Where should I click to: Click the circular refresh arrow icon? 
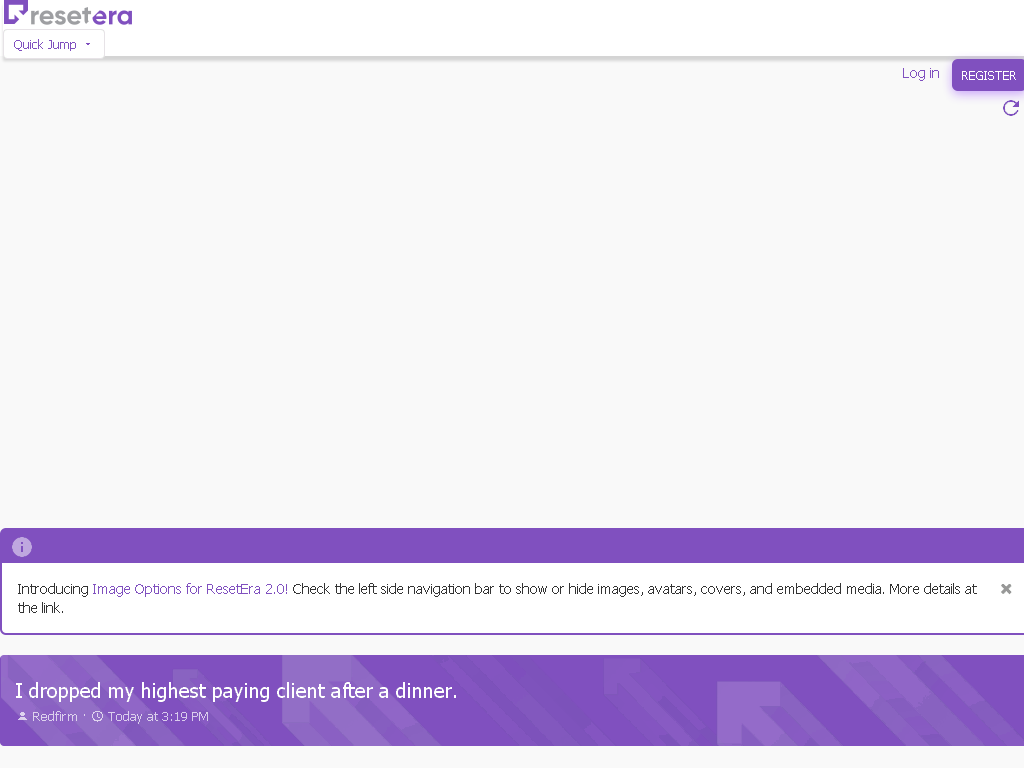click(x=1011, y=108)
